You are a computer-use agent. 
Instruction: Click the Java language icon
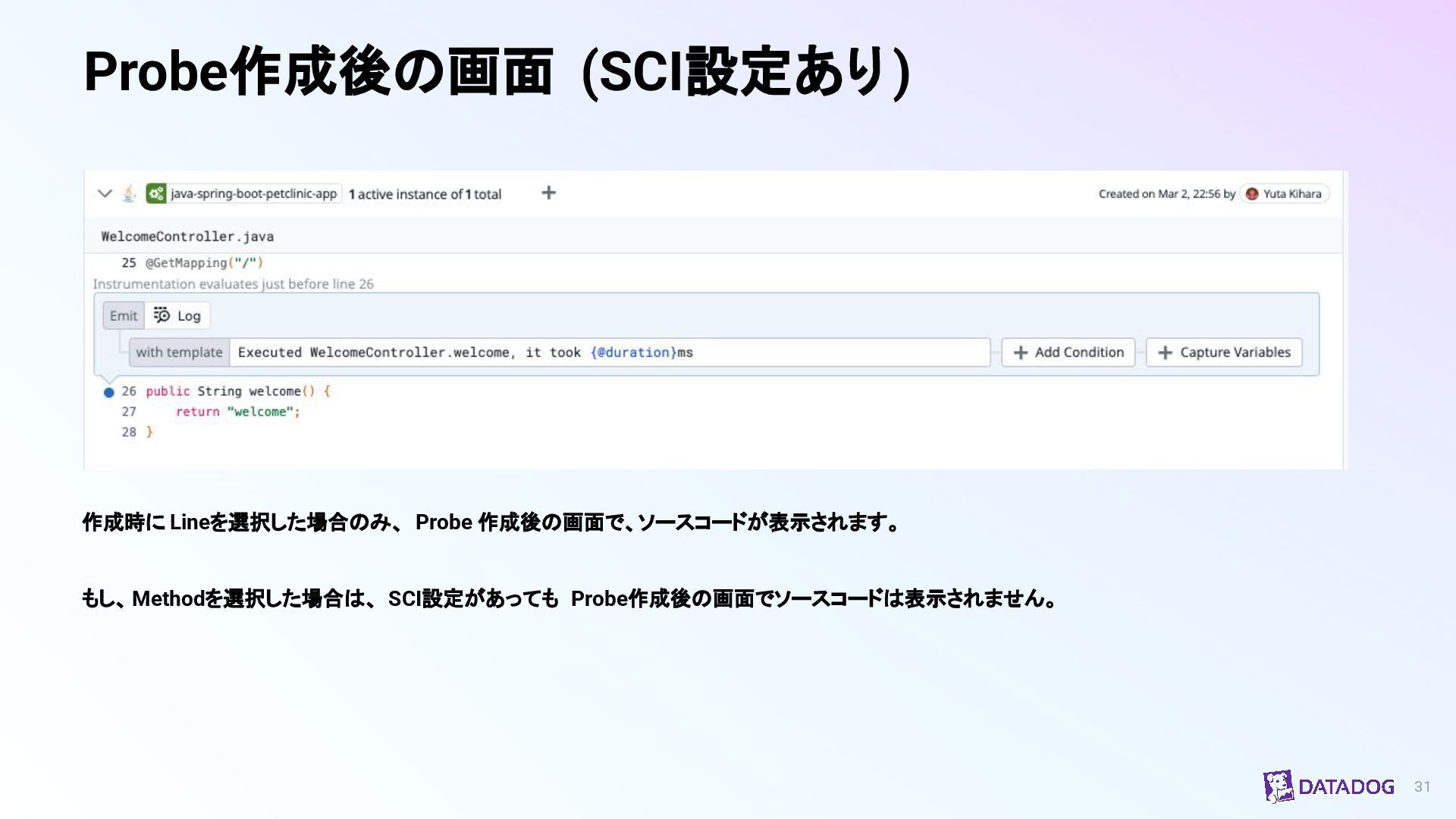click(x=130, y=193)
